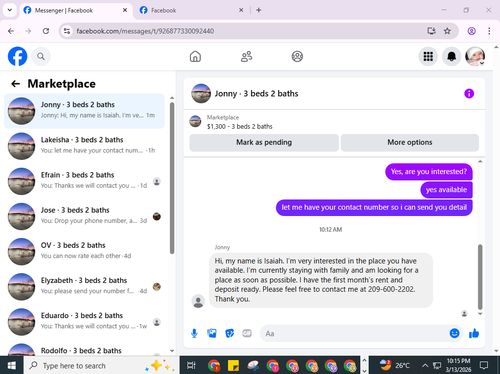The width and height of the screenshot is (500, 374).
Task: Go to the Home feed icon
Action: click(195, 56)
